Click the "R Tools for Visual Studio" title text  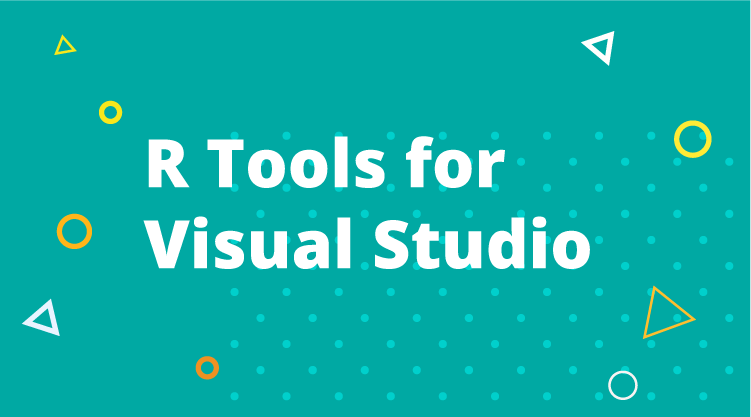click(x=368, y=203)
